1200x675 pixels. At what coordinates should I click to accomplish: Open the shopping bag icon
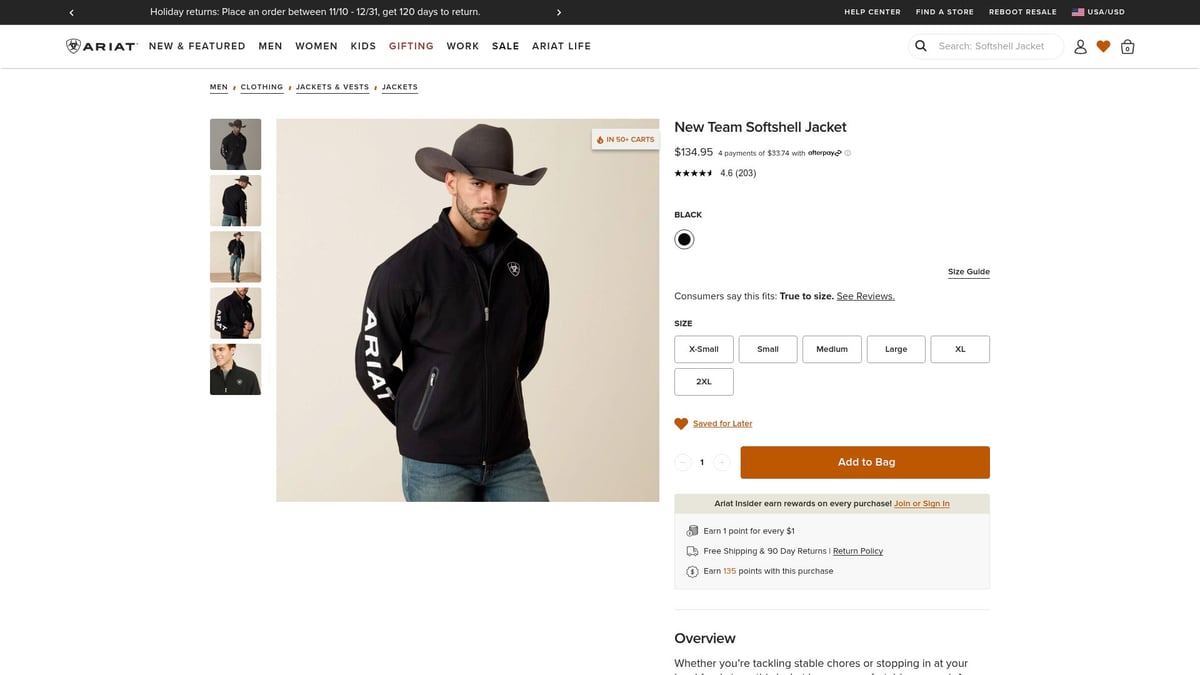coord(1127,46)
